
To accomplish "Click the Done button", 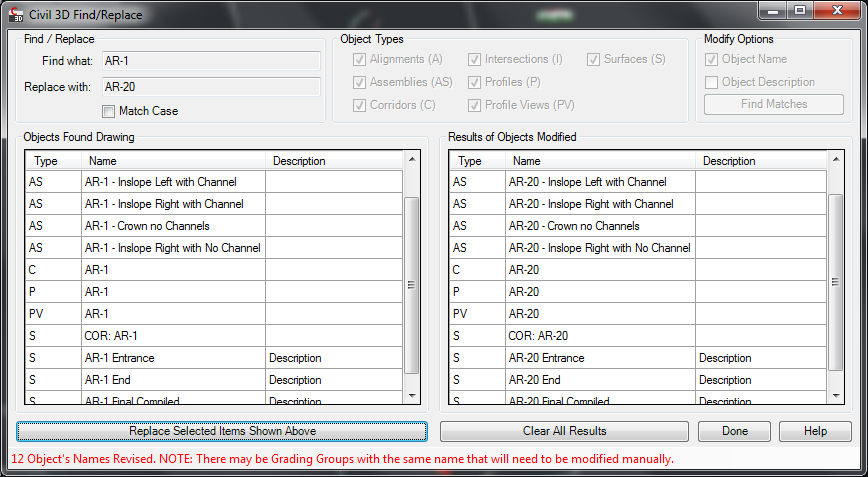I will (x=735, y=431).
